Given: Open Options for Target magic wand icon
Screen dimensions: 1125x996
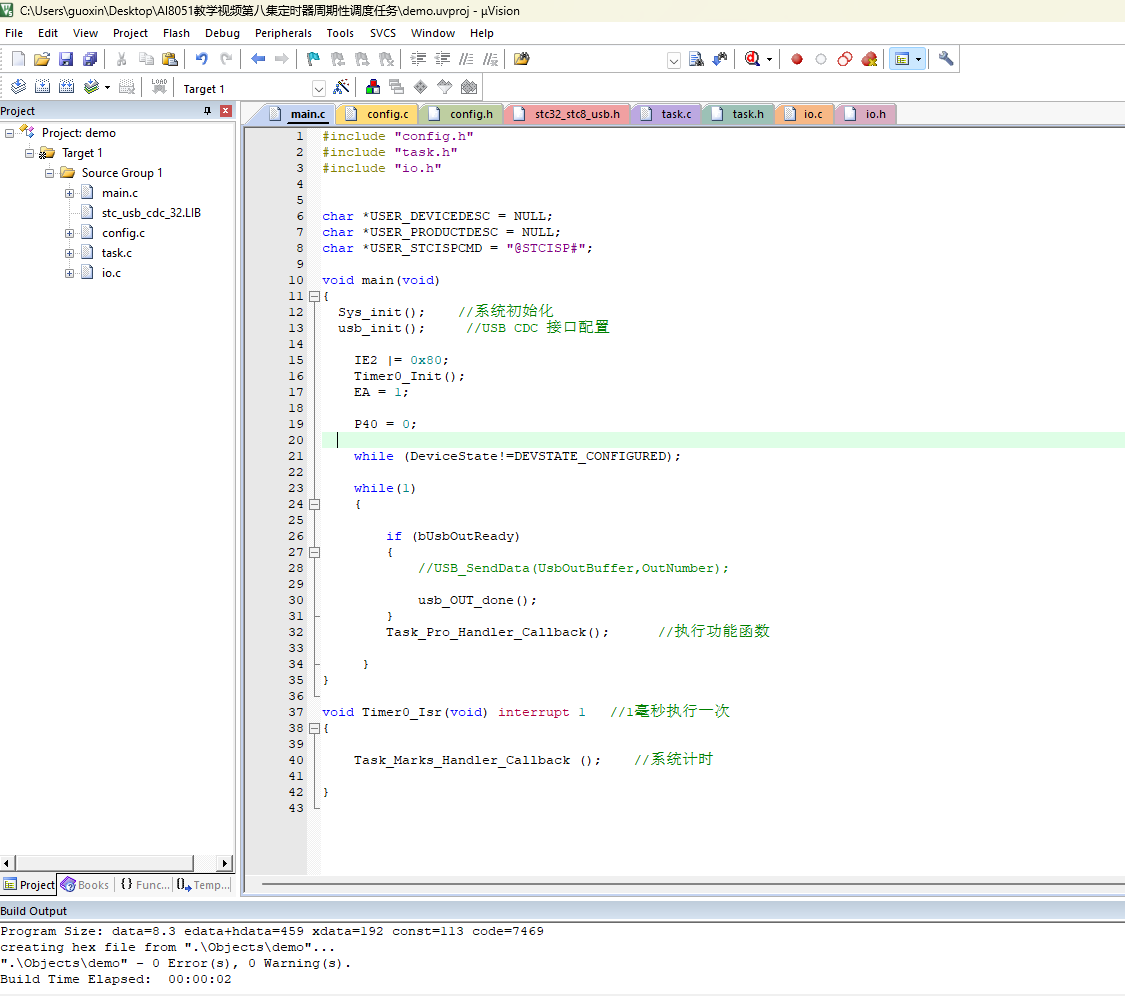Looking at the screenshot, I should pos(342,87).
